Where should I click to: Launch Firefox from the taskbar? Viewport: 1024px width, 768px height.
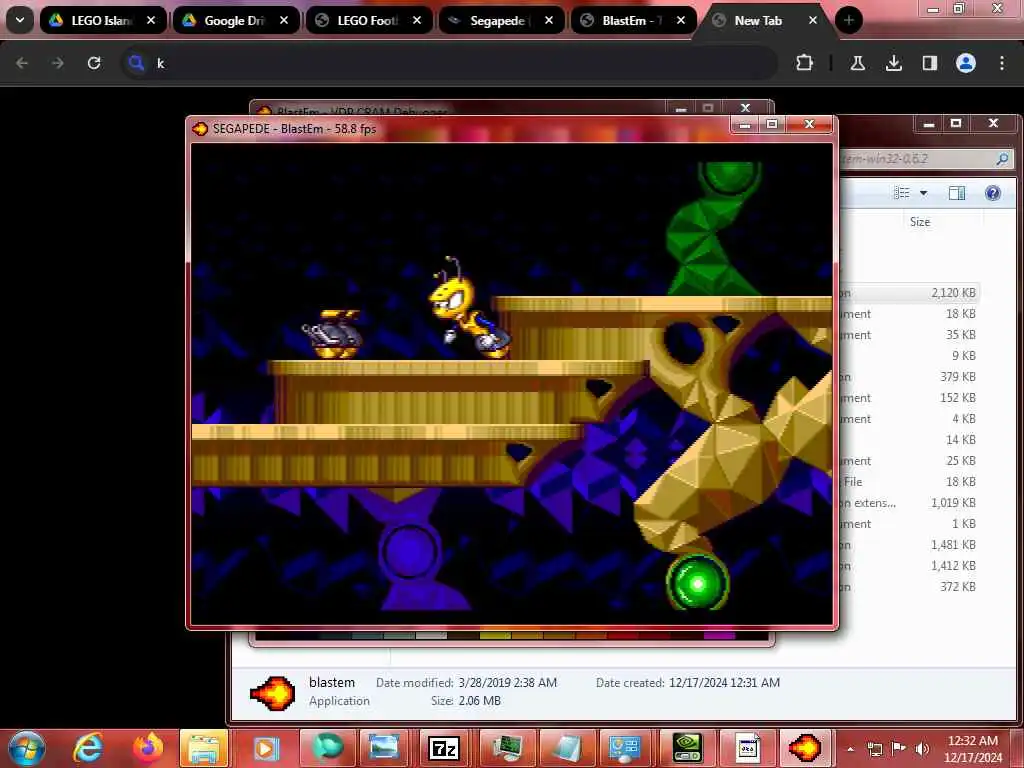[148, 748]
